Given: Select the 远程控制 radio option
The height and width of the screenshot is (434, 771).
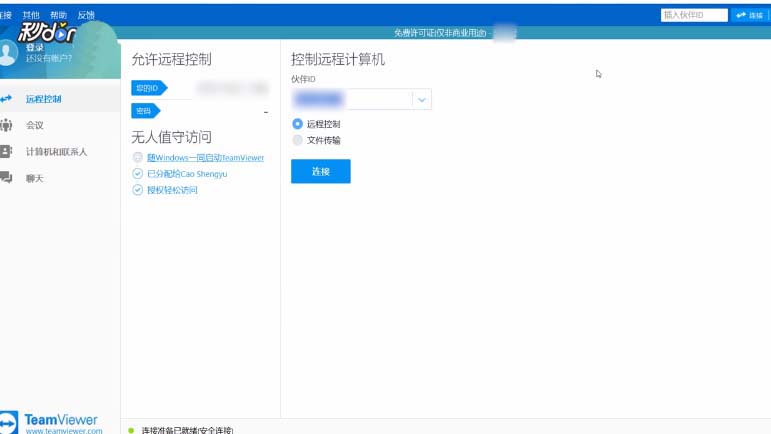Looking at the screenshot, I should tap(297, 124).
